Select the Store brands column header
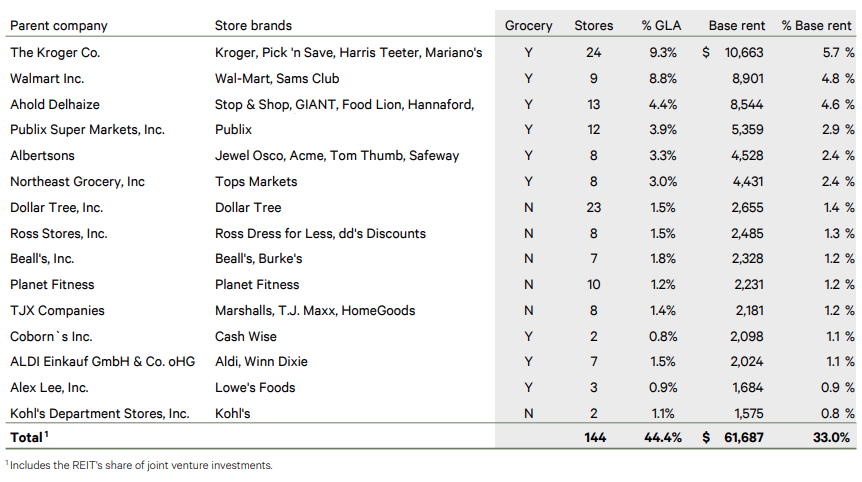Viewport: 862px width, 482px height. coord(253,26)
